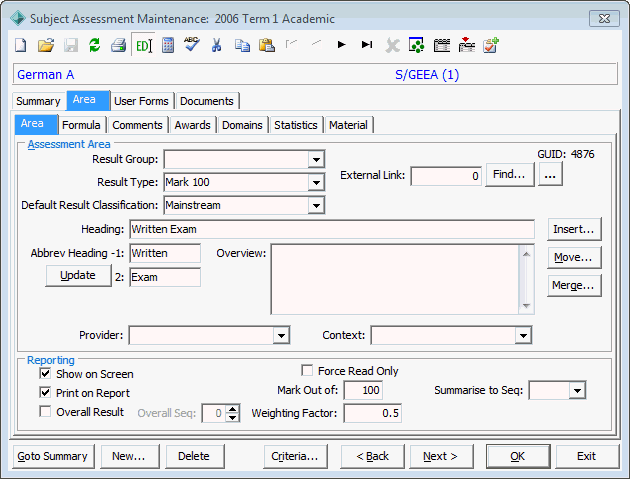Viewport: 630px width, 479px height.
Task: Click the Move... button
Action: pos(574,257)
